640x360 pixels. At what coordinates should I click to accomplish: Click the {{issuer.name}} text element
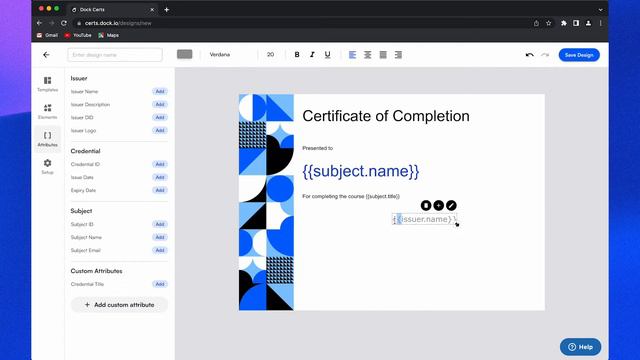[x=424, y=219]
